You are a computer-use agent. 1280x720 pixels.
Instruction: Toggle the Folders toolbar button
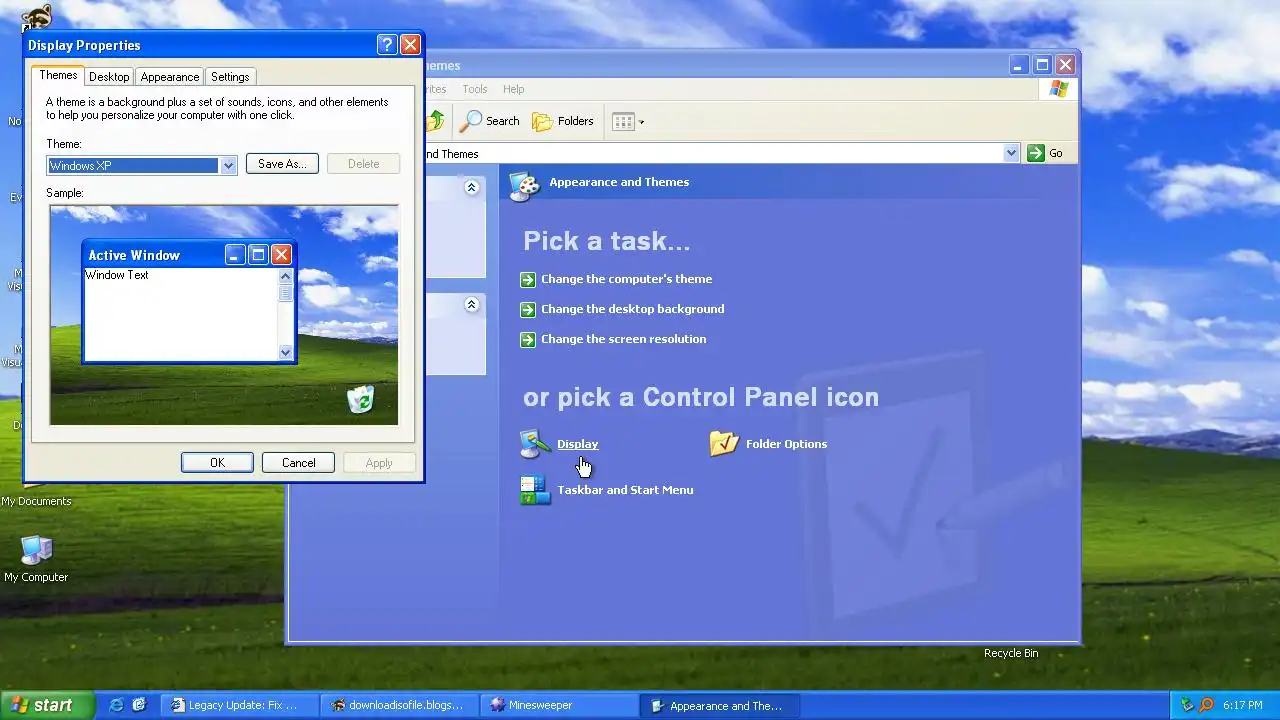[563, 121]
